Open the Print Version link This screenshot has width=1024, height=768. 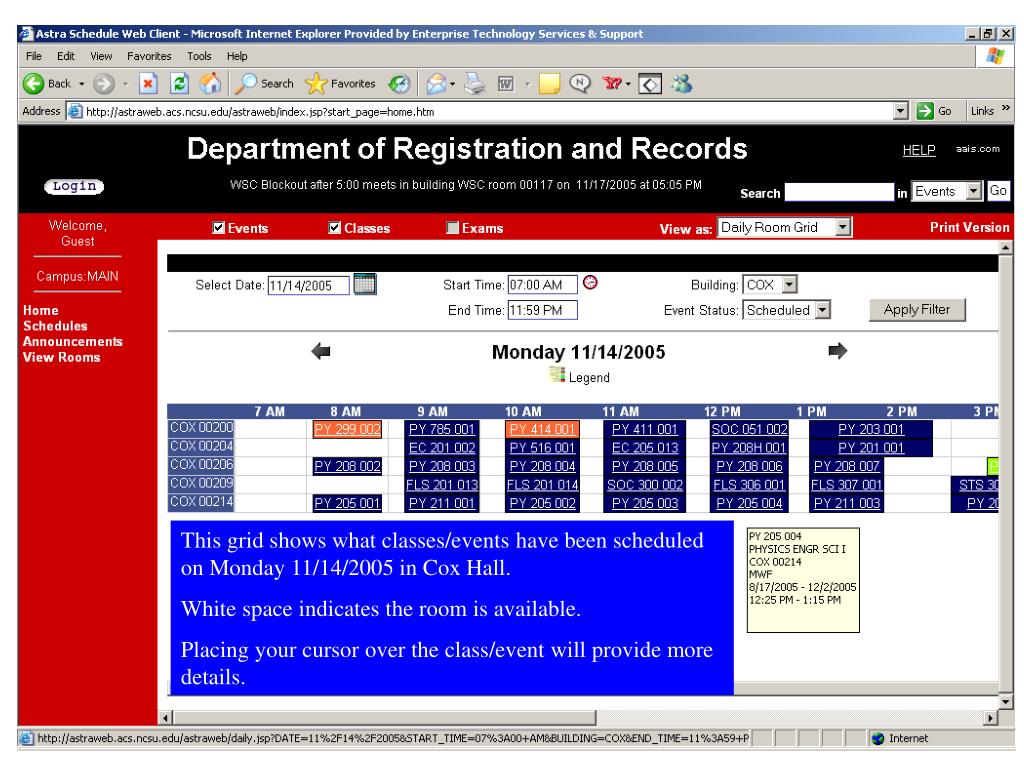(969, 227)
